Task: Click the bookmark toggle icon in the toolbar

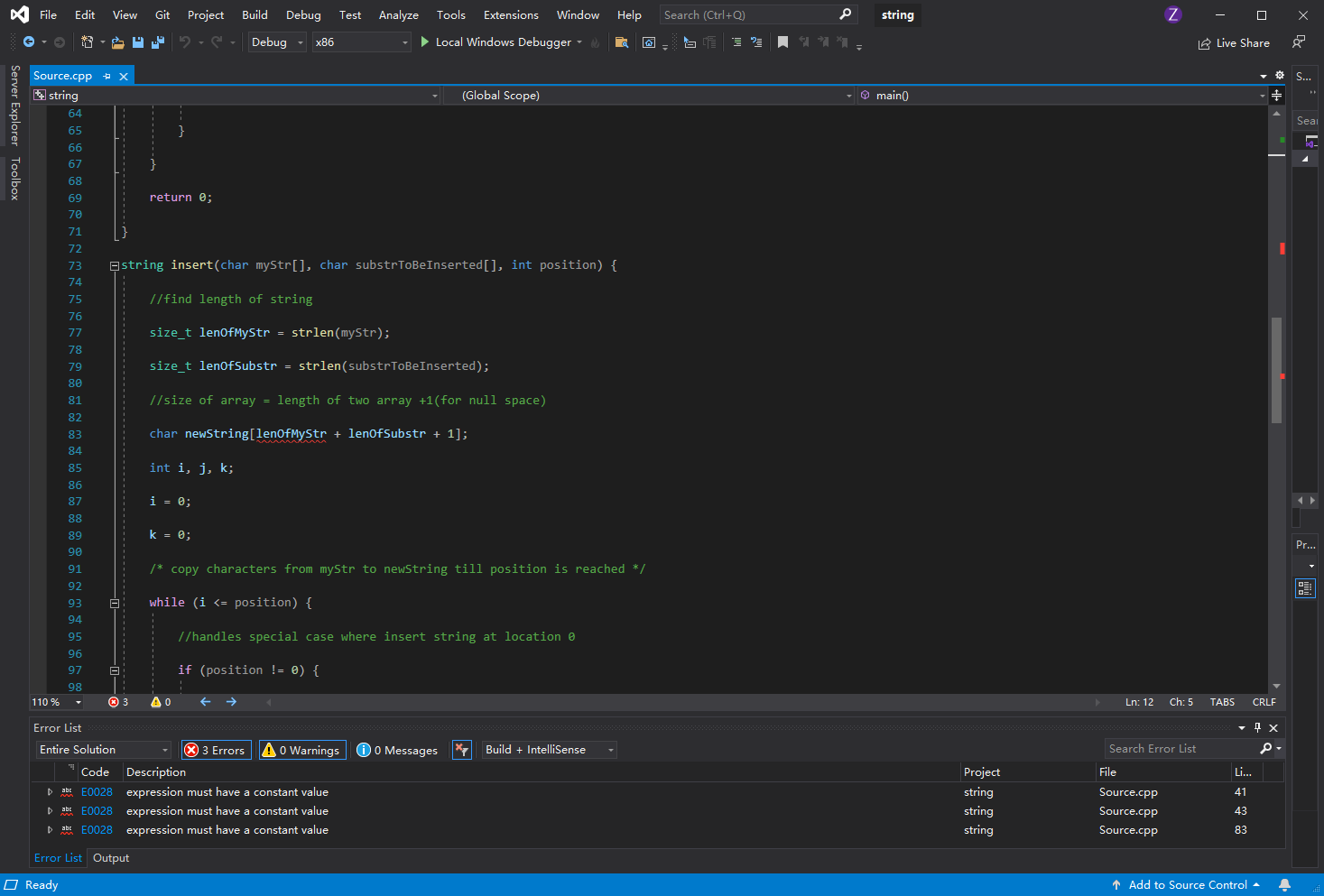Action: (782, 42)
